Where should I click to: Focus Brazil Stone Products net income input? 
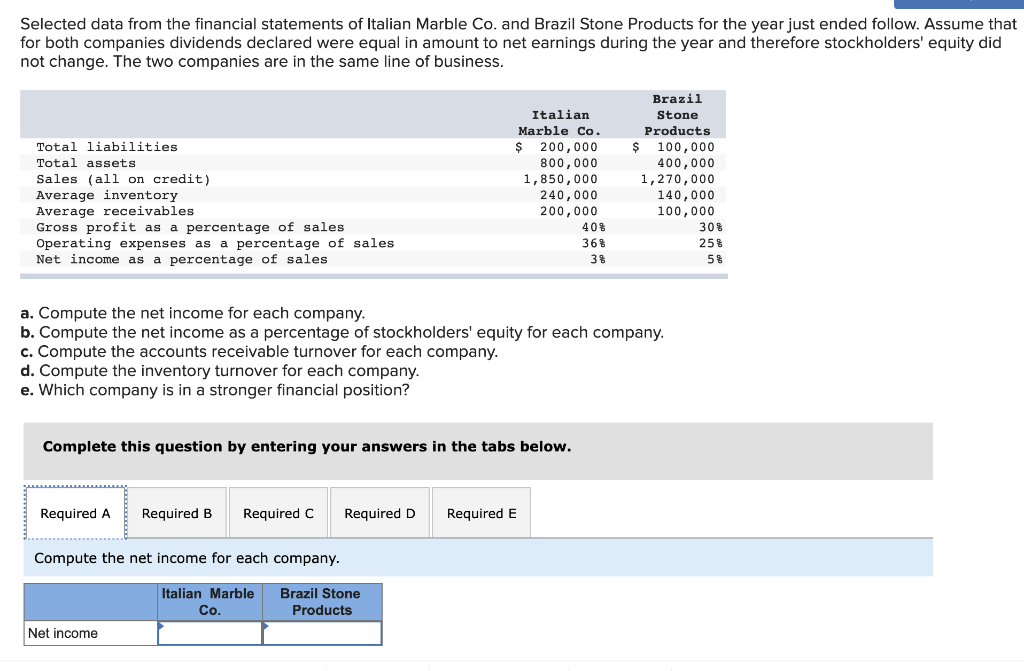click(x=322, y=633)
